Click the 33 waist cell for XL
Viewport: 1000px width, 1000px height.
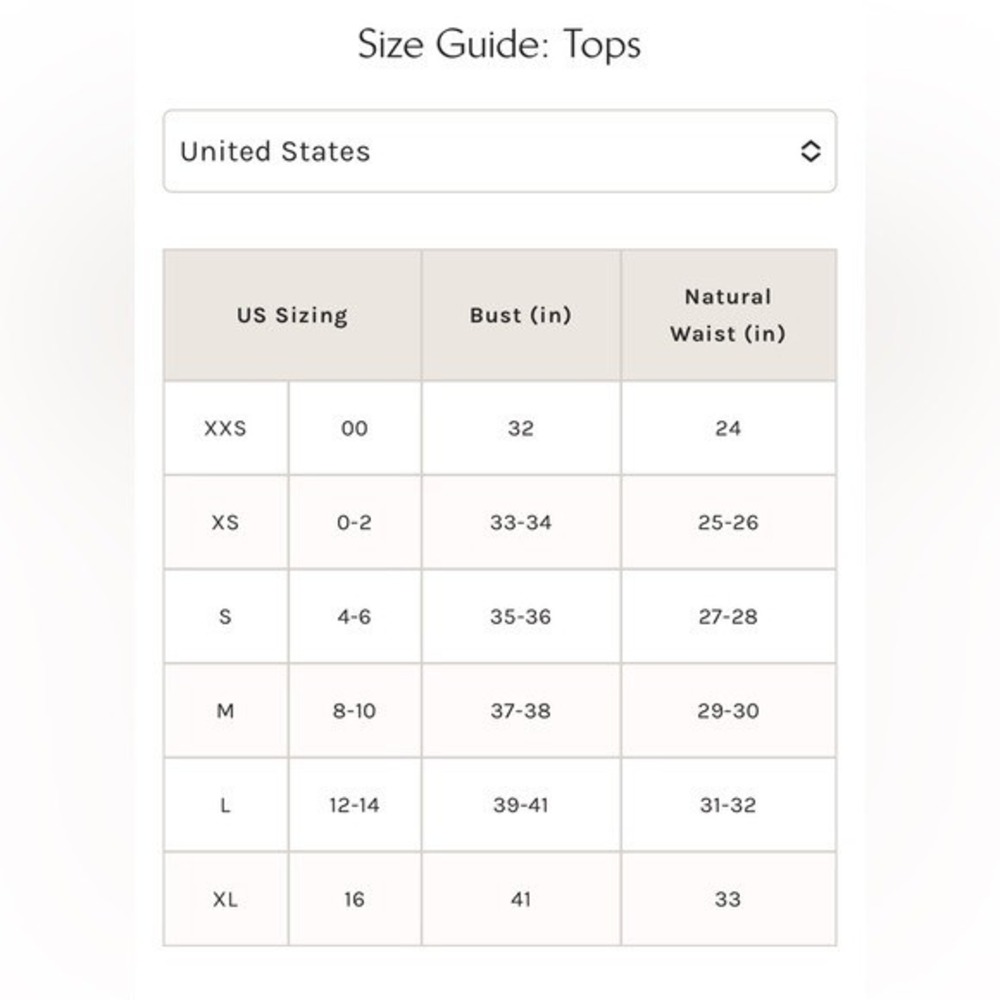pos(728,899)
